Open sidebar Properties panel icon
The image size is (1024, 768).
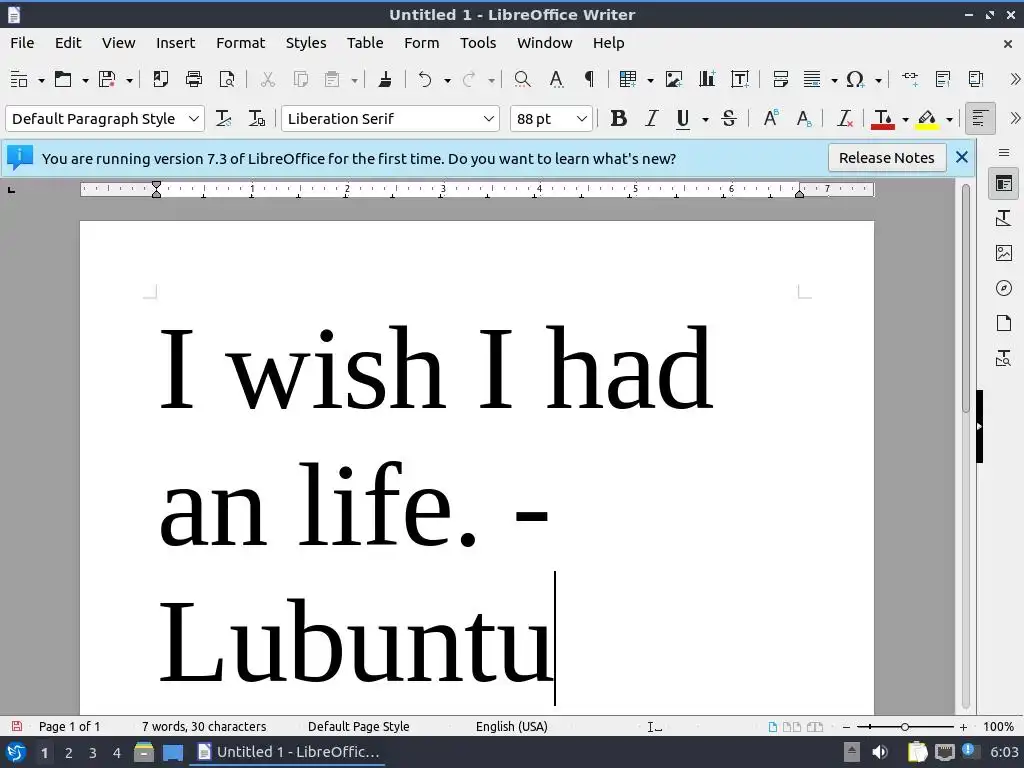click(1004, 184)
